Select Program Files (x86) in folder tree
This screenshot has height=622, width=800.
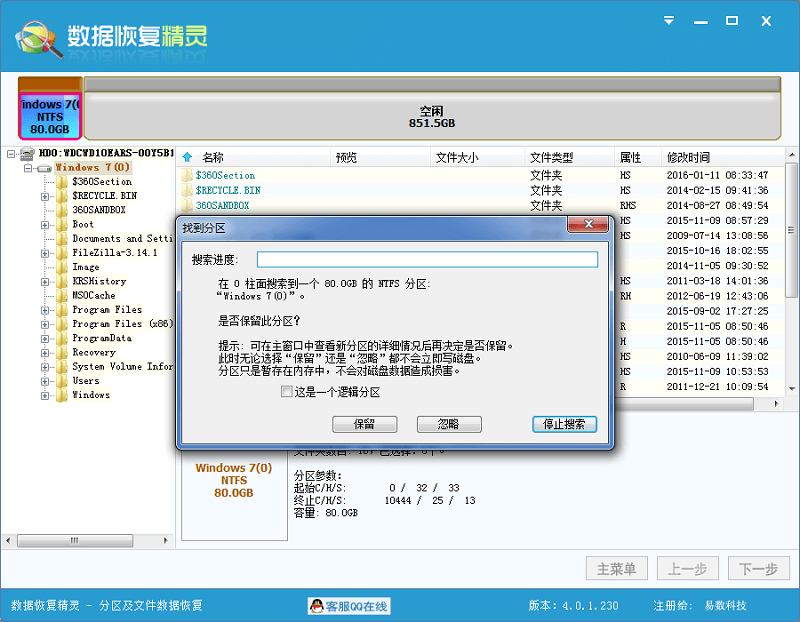[x=122, y=324]
